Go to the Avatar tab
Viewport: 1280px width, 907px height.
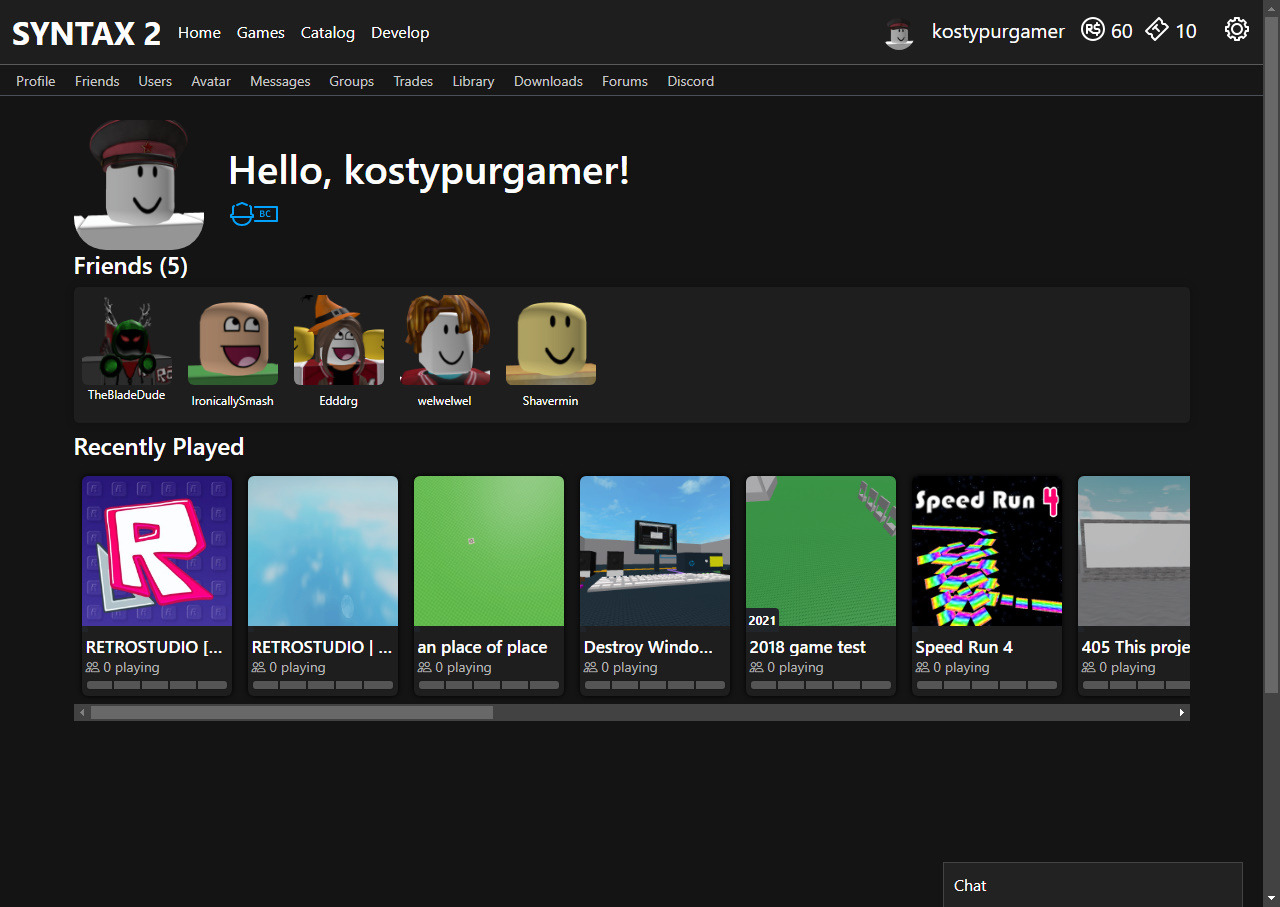(x=211, y=81)
